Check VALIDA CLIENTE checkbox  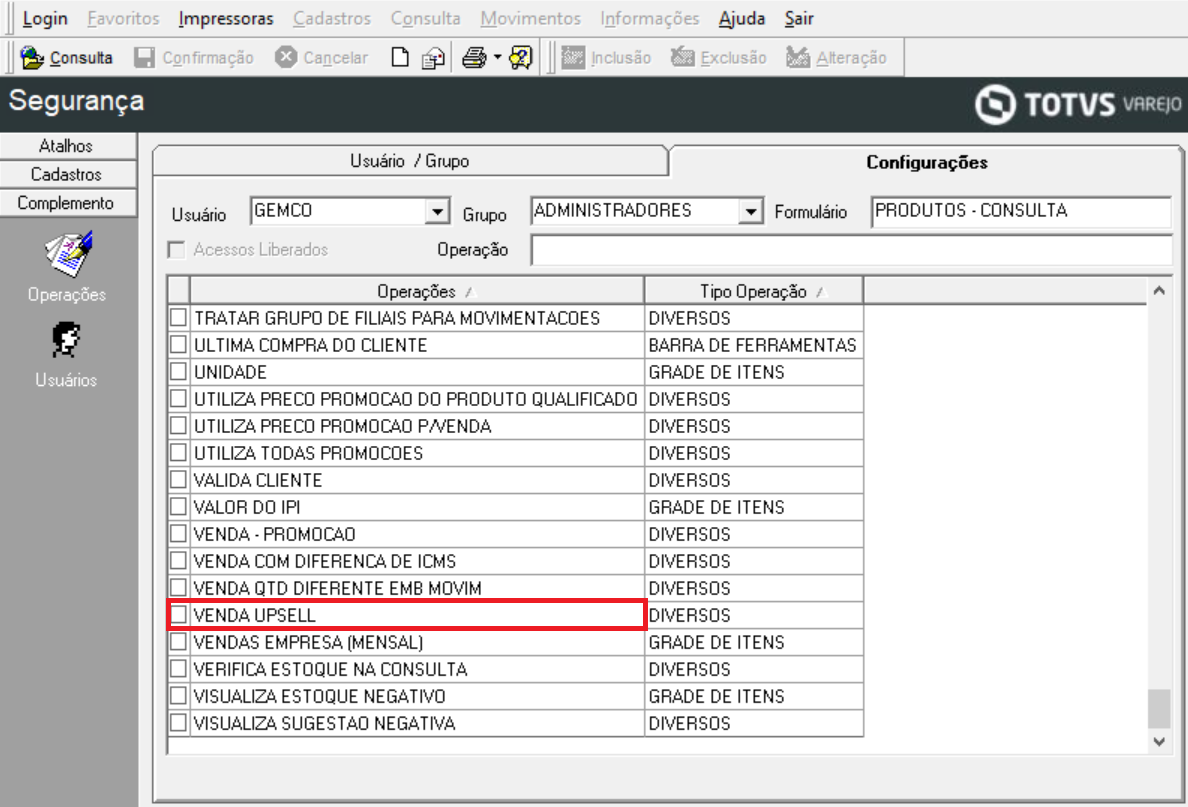(x=178, y=480)
